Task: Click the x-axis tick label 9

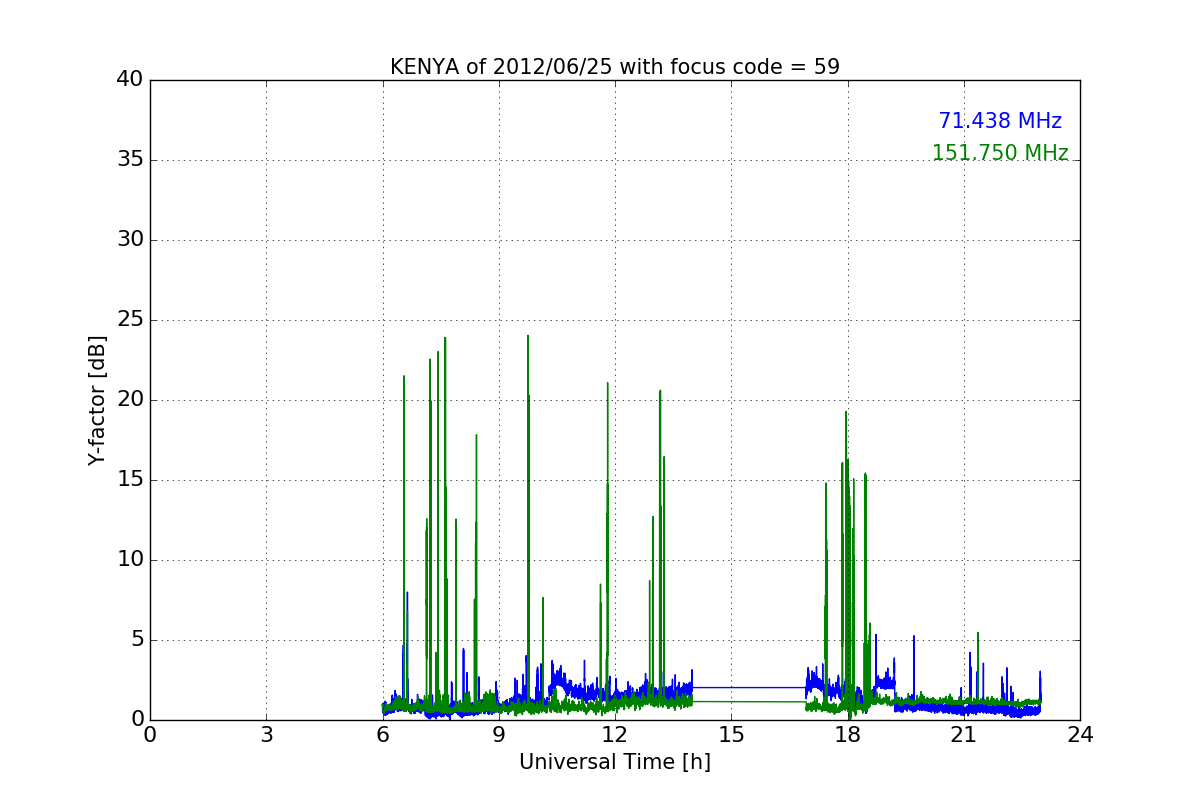Action: 499,735
